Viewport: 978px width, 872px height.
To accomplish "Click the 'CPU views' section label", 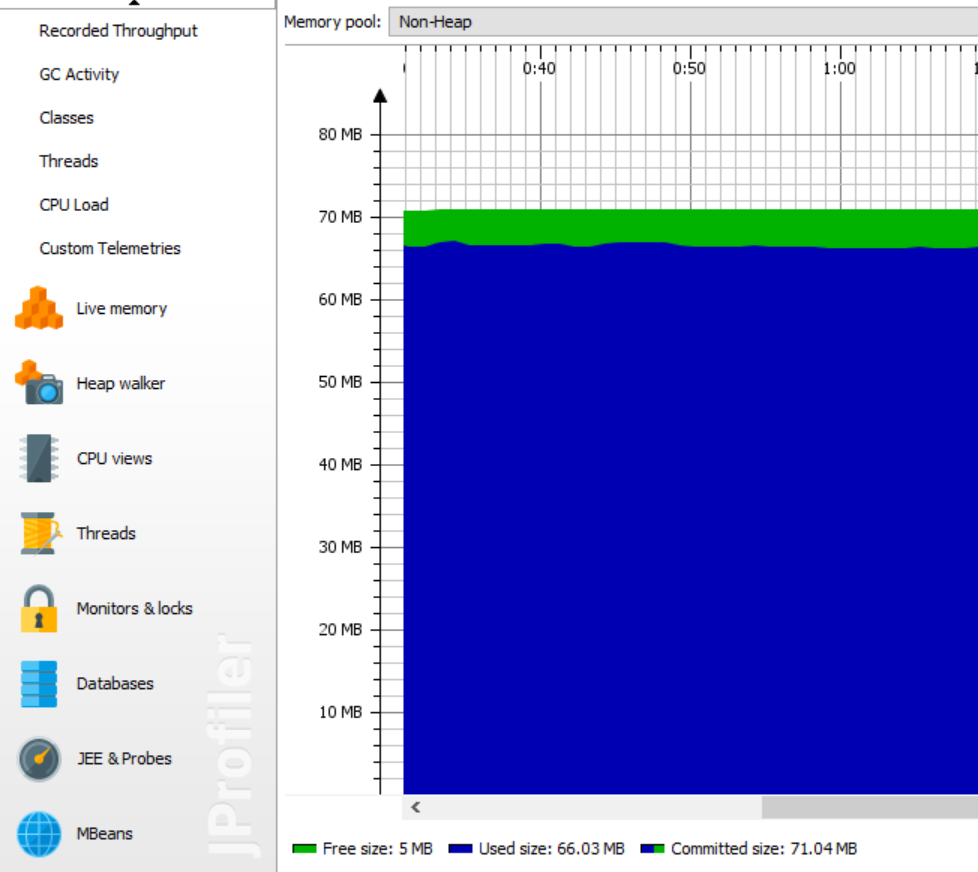I will pos(114,458).
